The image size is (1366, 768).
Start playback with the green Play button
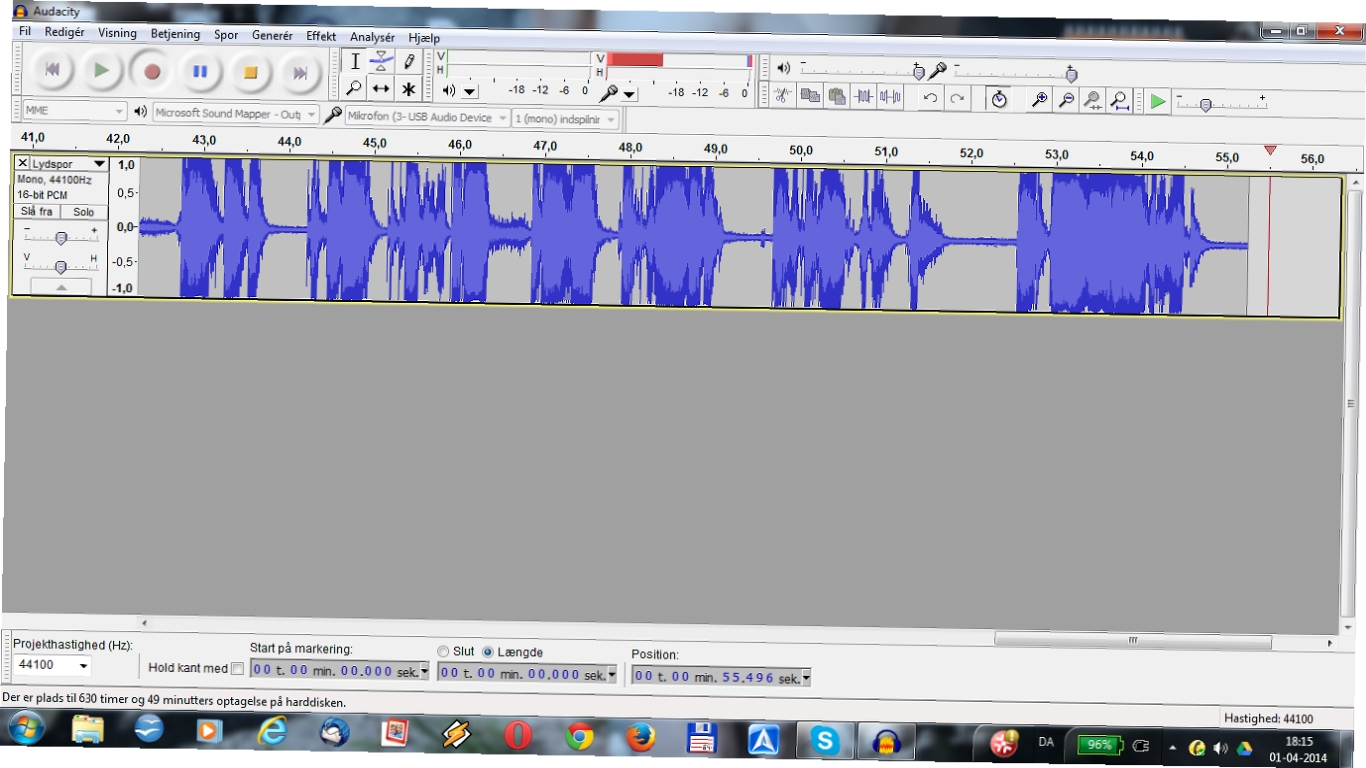[101, 71]
